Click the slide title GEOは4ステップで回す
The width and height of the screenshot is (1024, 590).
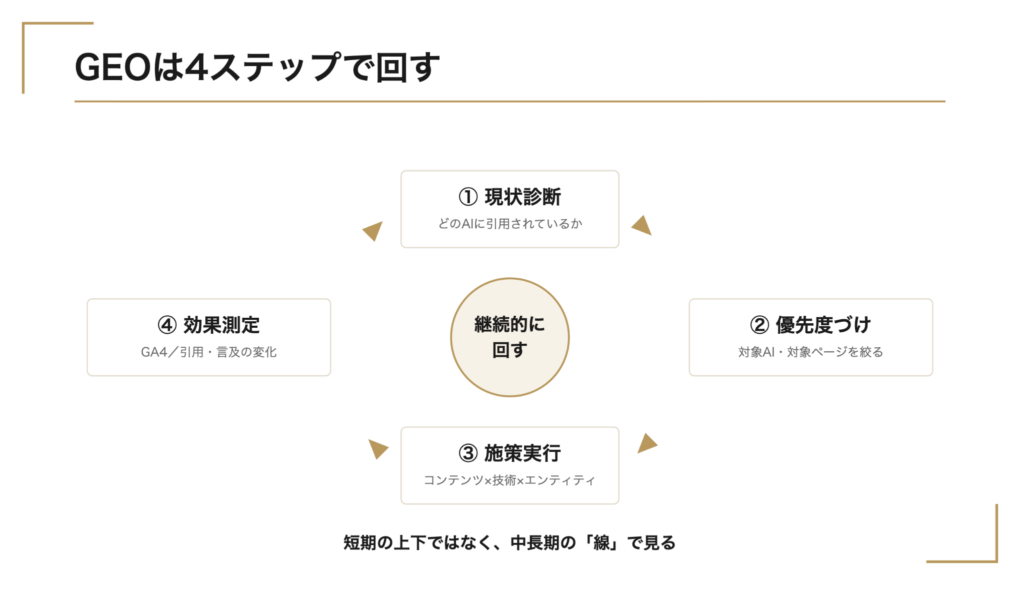coord(257,67)
